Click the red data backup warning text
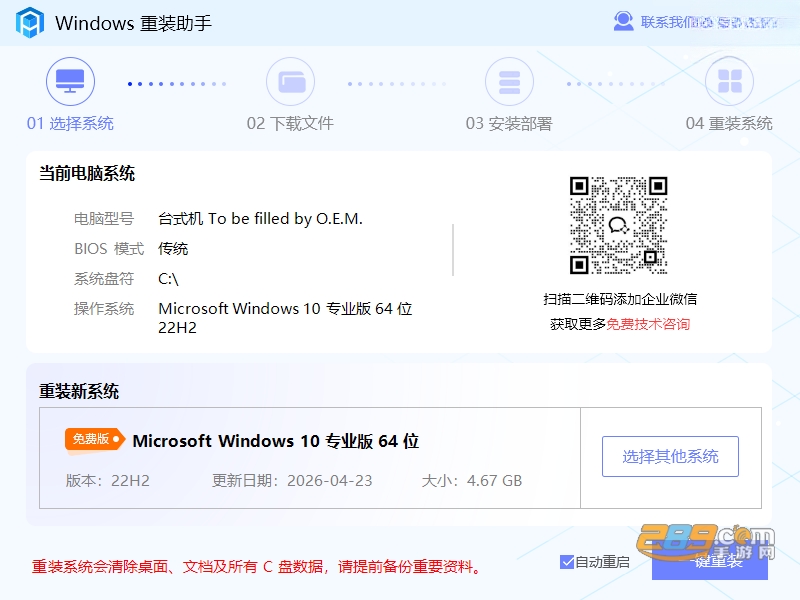This screenshot has width=800, height=600. click(257, 566)
